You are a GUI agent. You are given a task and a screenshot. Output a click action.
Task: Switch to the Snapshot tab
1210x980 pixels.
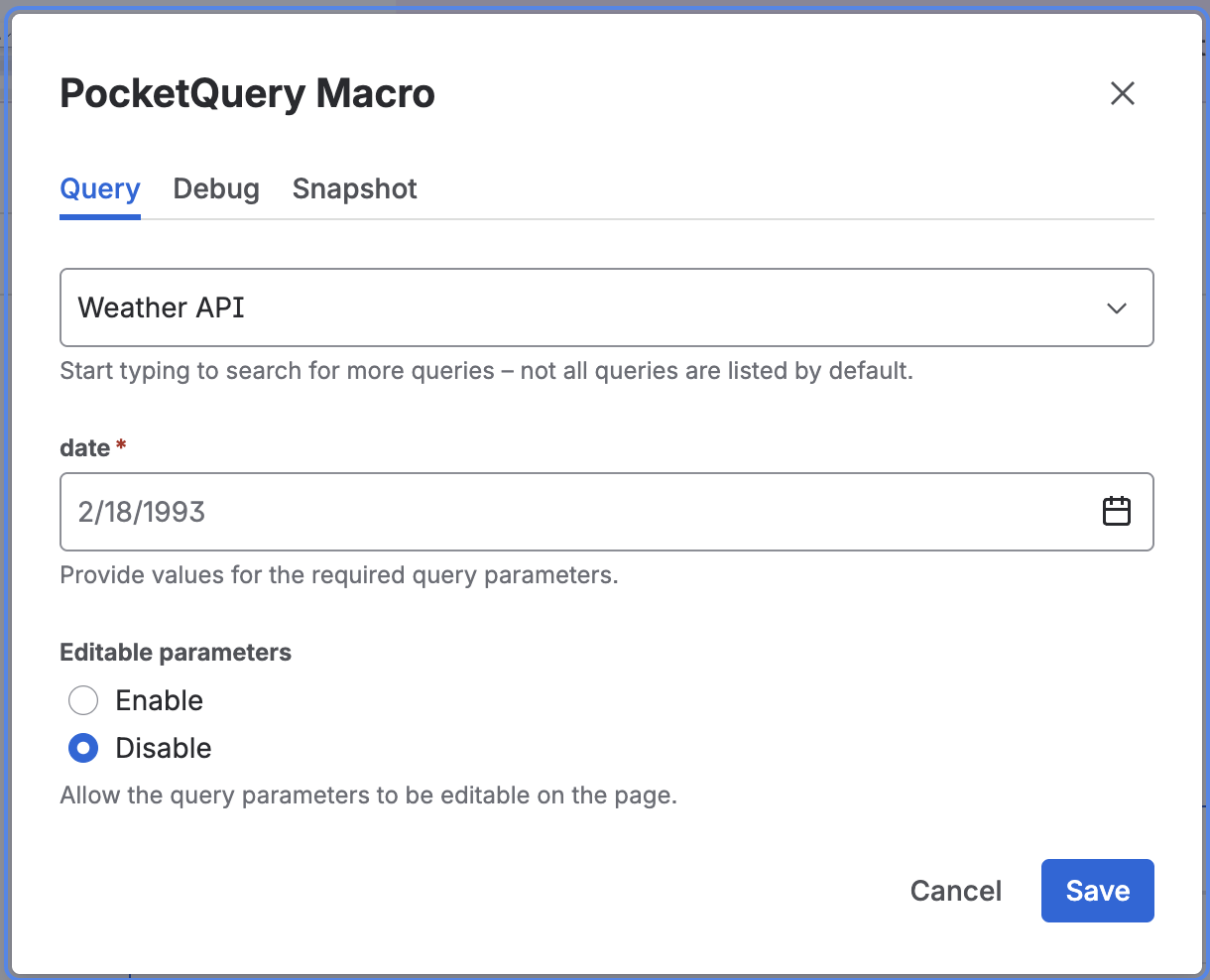click(355, 189)
